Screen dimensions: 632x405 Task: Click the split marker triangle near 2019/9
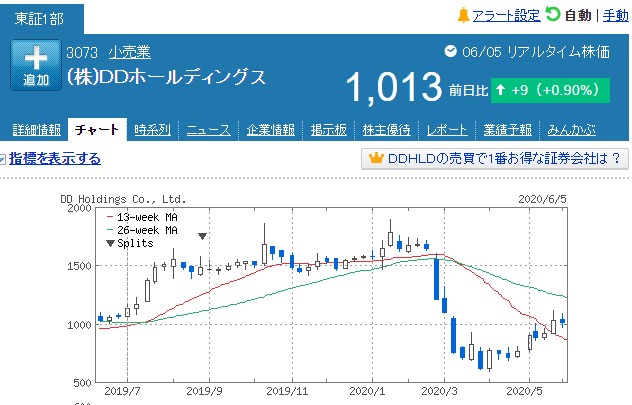(x=202, y=236)
